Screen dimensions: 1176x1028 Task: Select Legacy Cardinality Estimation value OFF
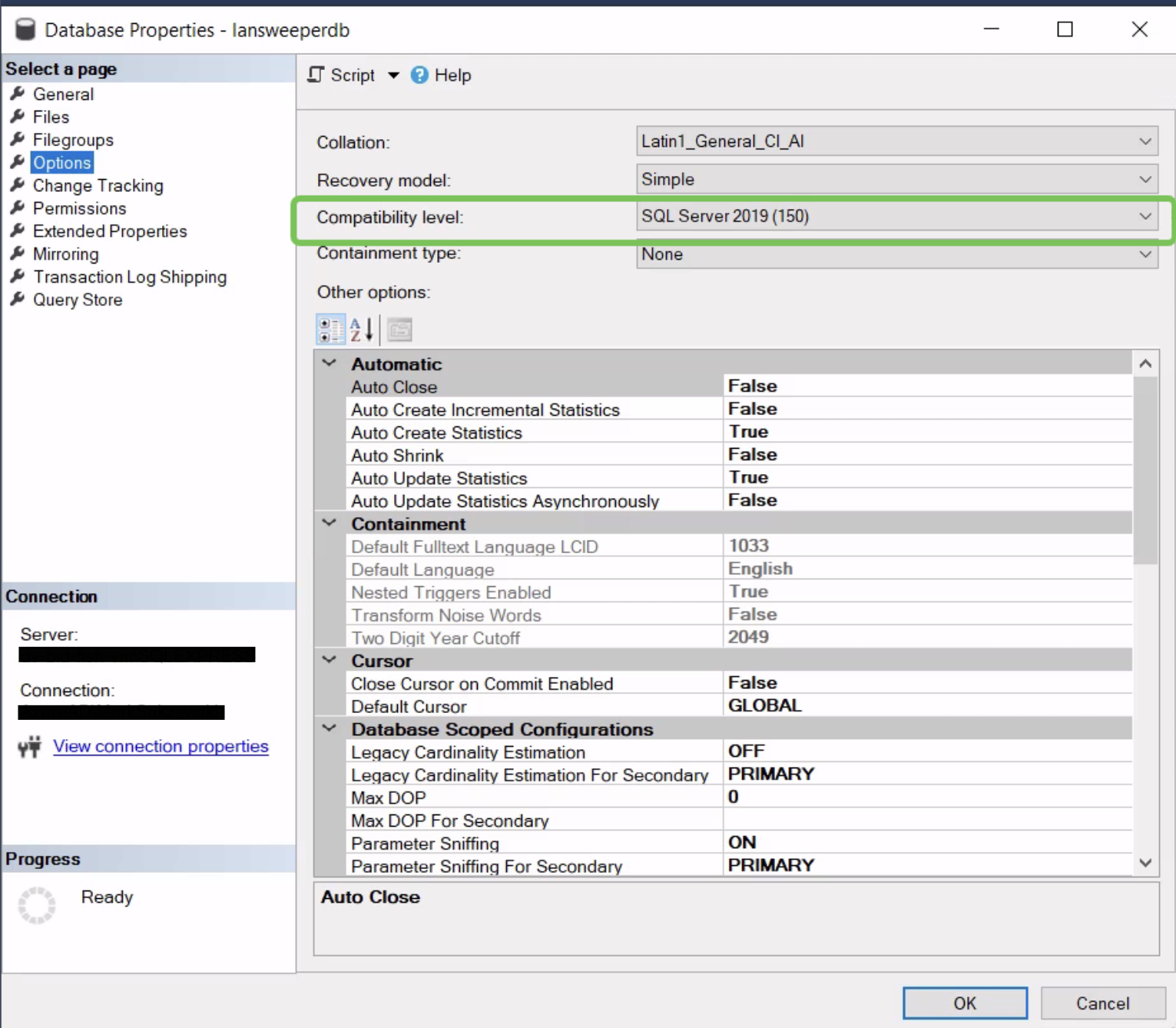point(746,751)
